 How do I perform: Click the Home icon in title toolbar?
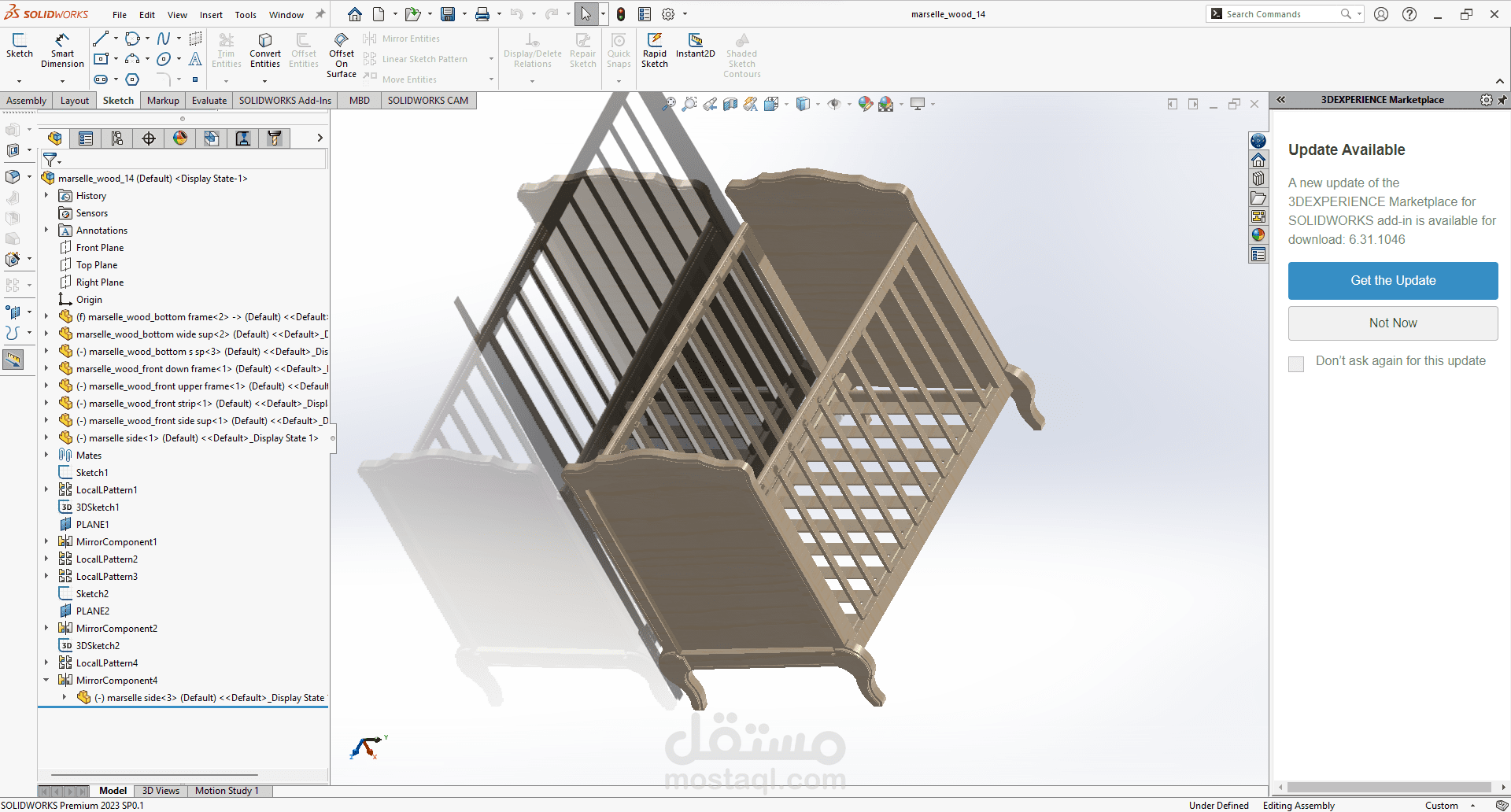pos(355,14)
